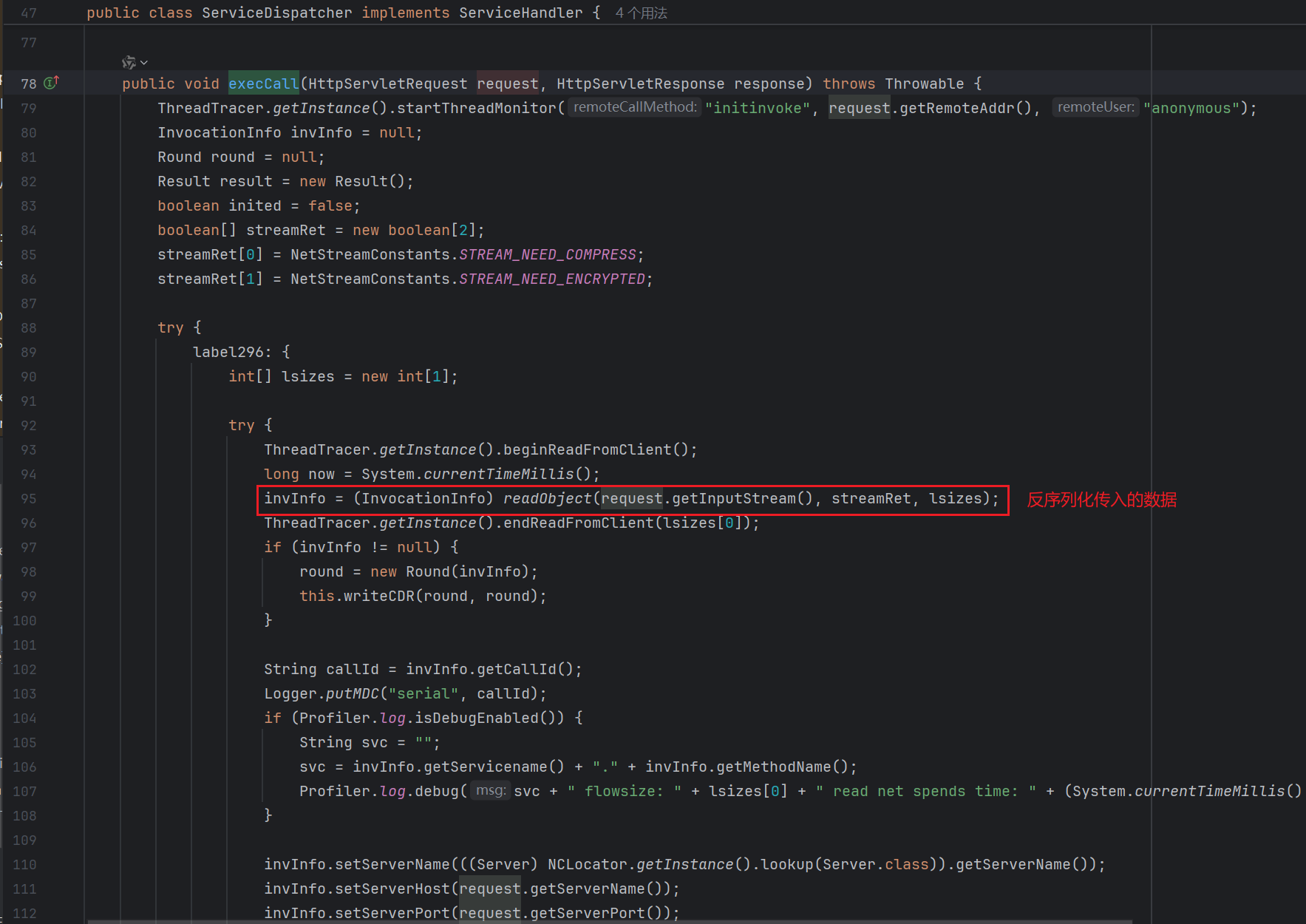
Task: Select the highlighted execCall method name
Action: click(x=263, y=84)
